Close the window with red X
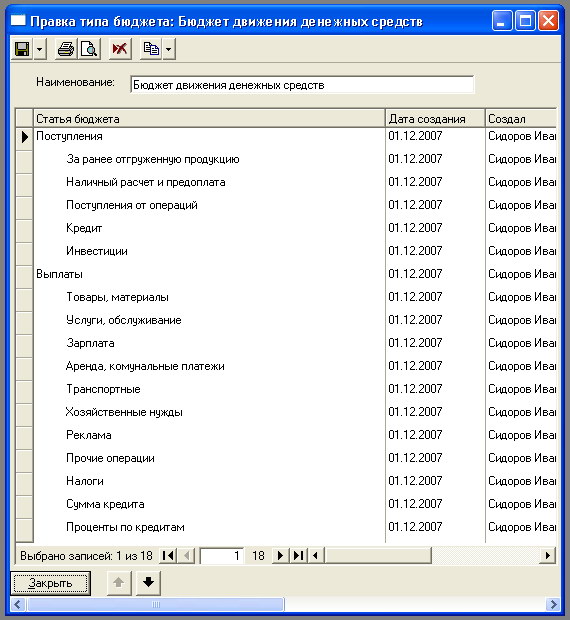The width and height of the screenshot is (570, 620). click(549, 21)
